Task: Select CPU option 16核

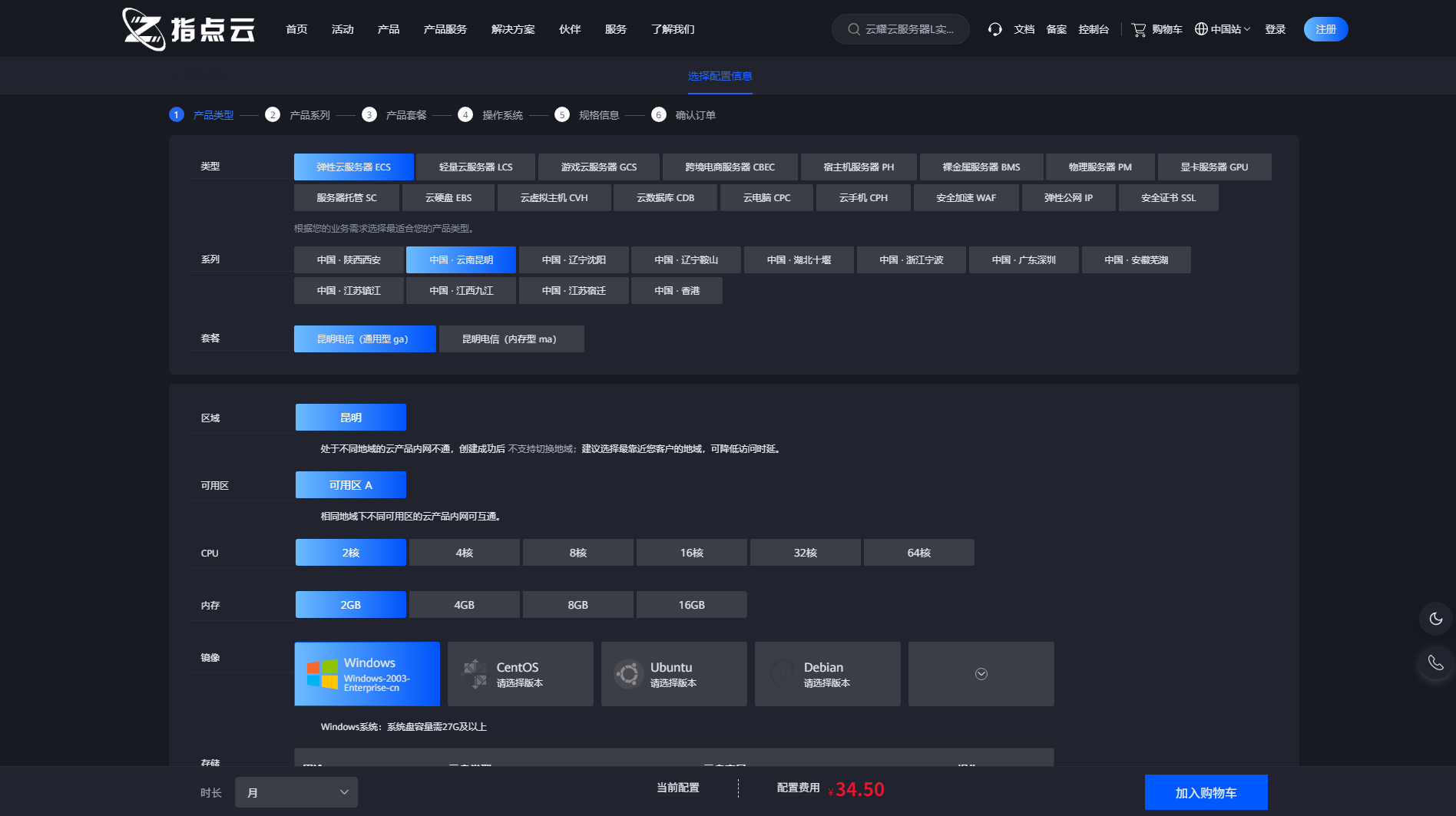Action: (x=692, y=553)
